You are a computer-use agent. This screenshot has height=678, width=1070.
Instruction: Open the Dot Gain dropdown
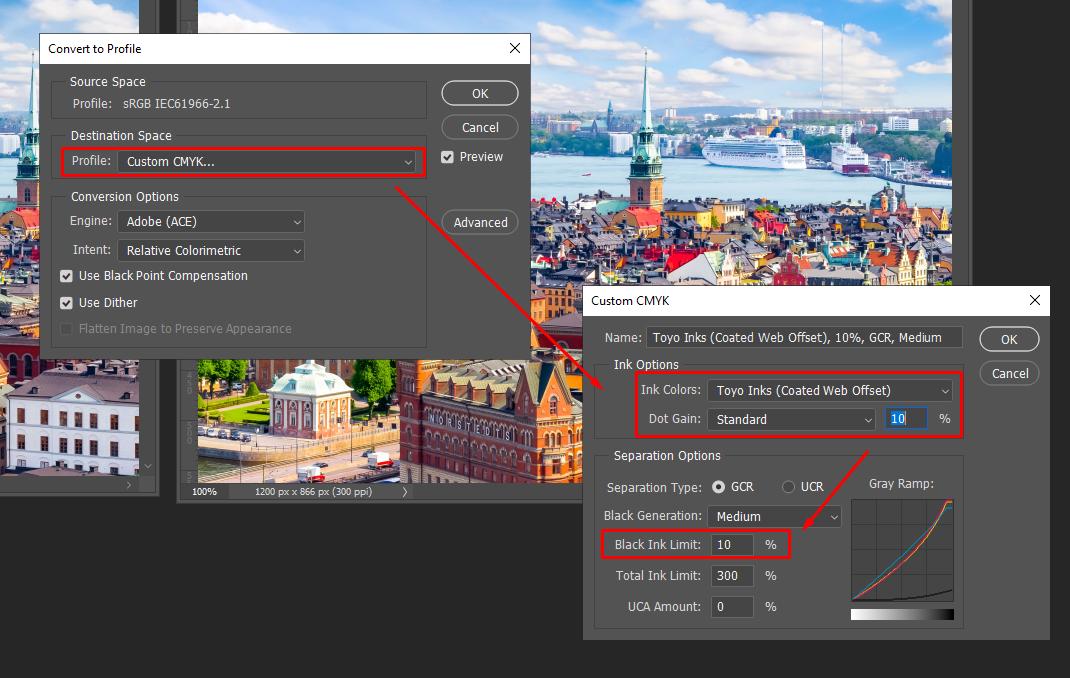point(790,418)
